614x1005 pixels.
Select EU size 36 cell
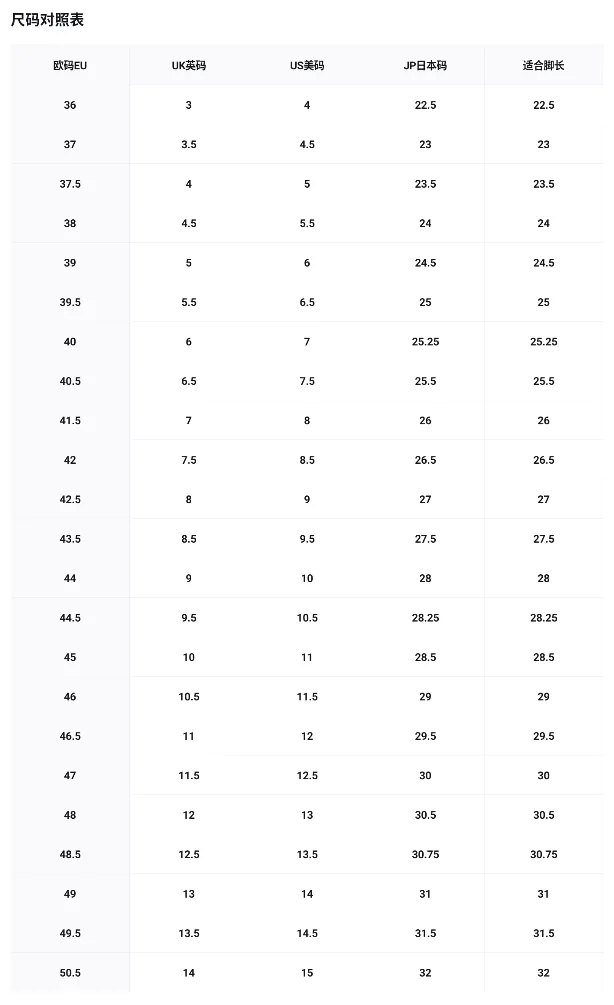[70, 105]
